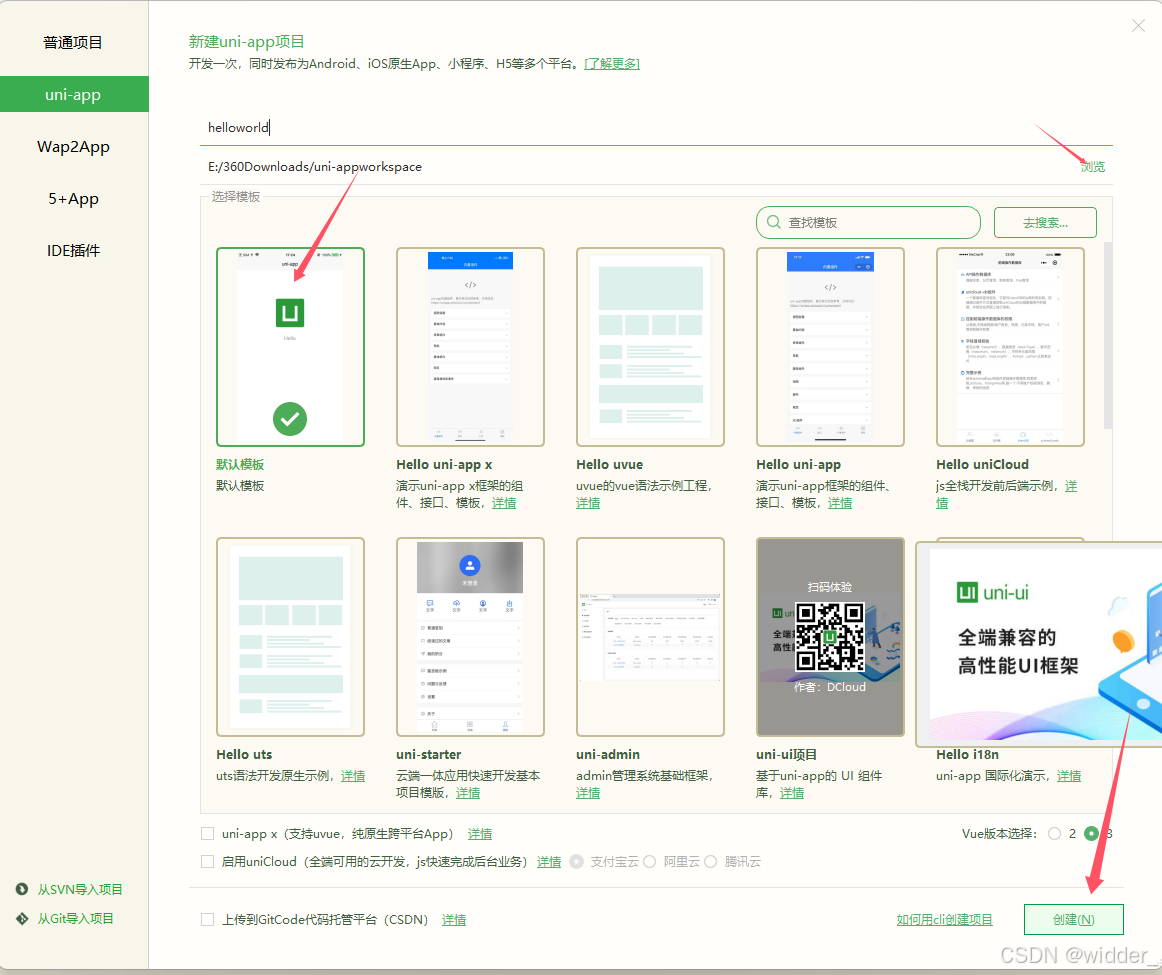Switch to uni-app project type

(73, 94)
